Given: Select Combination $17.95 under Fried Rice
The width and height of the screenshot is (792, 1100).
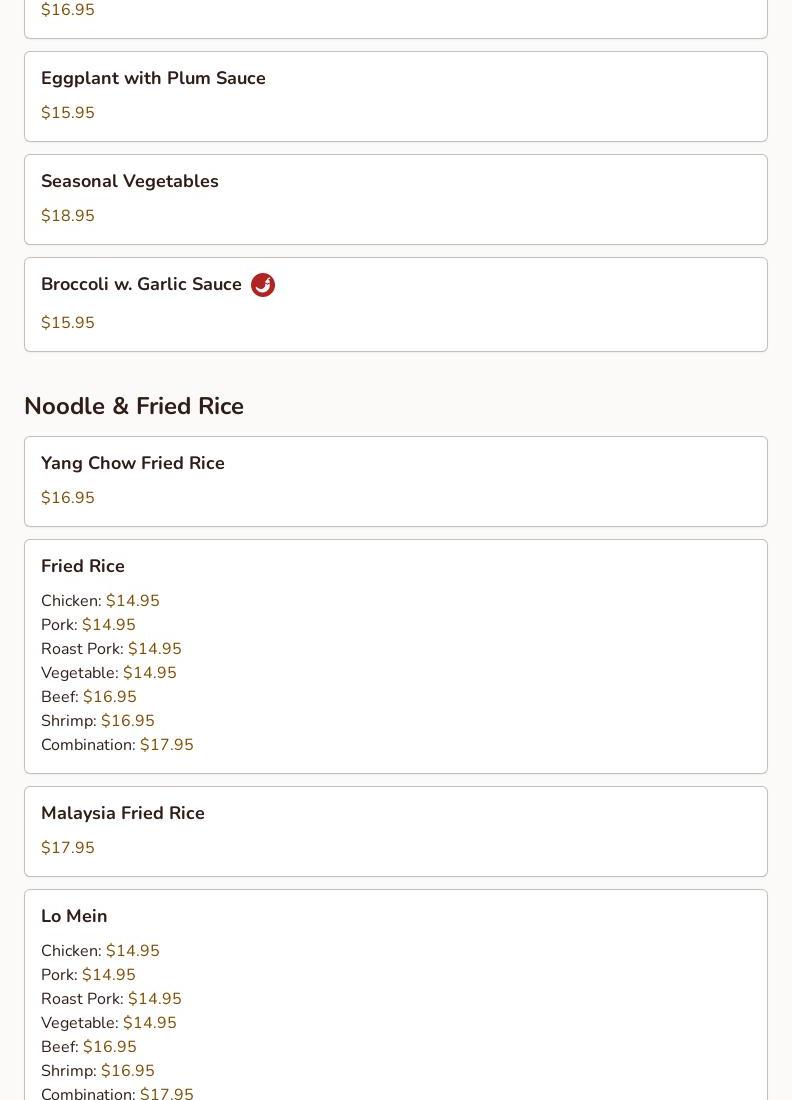Looking at the screenshot, I should [117, 745].
